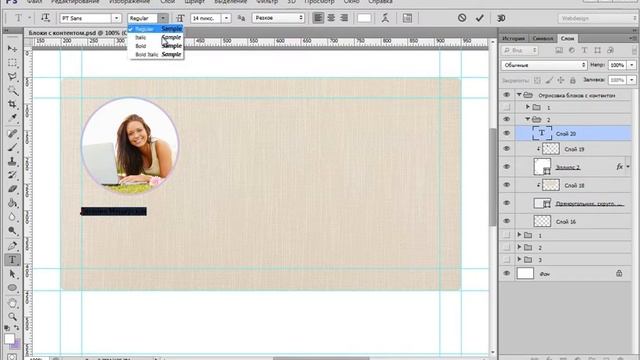
Task: Hide the expanded group 2
Action: tap(507, 119)
